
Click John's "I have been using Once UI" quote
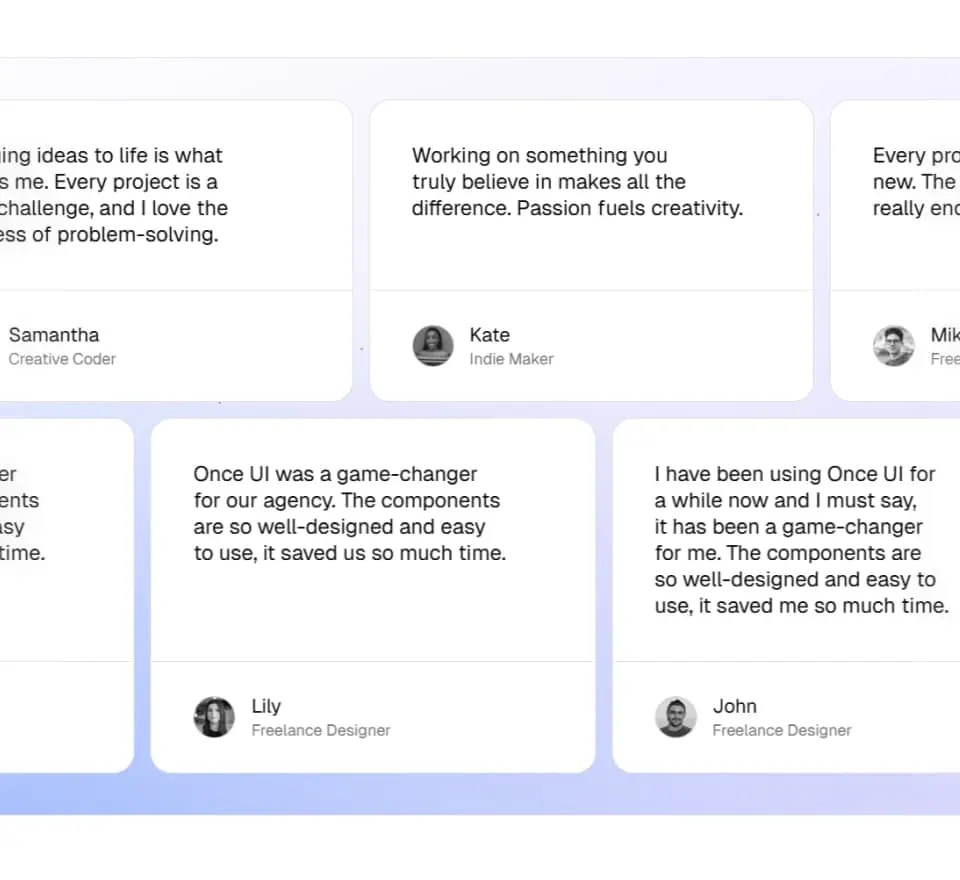click(x=800, y=540)
